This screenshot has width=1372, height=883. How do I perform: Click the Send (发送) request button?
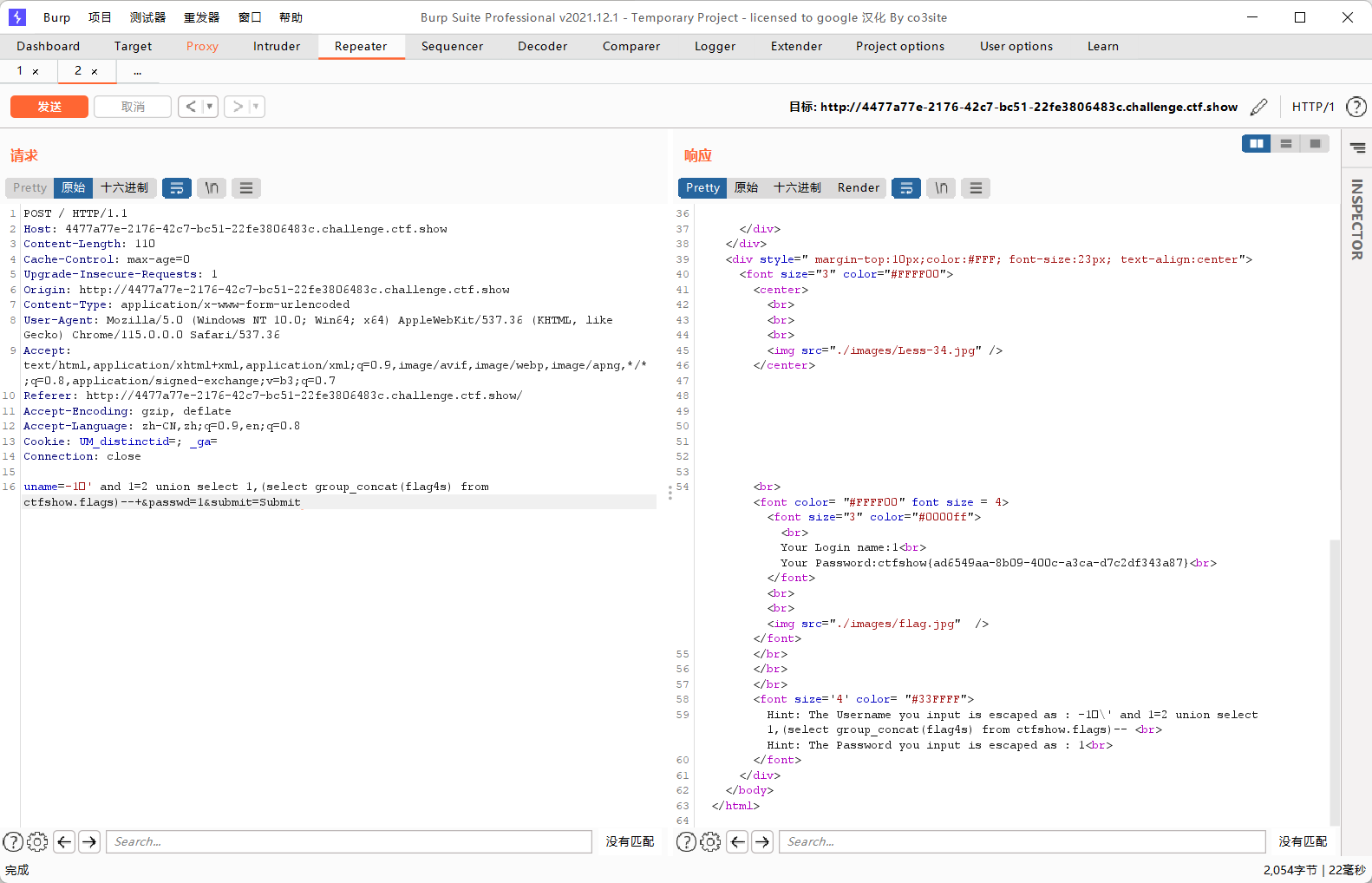tap(49, 107)
